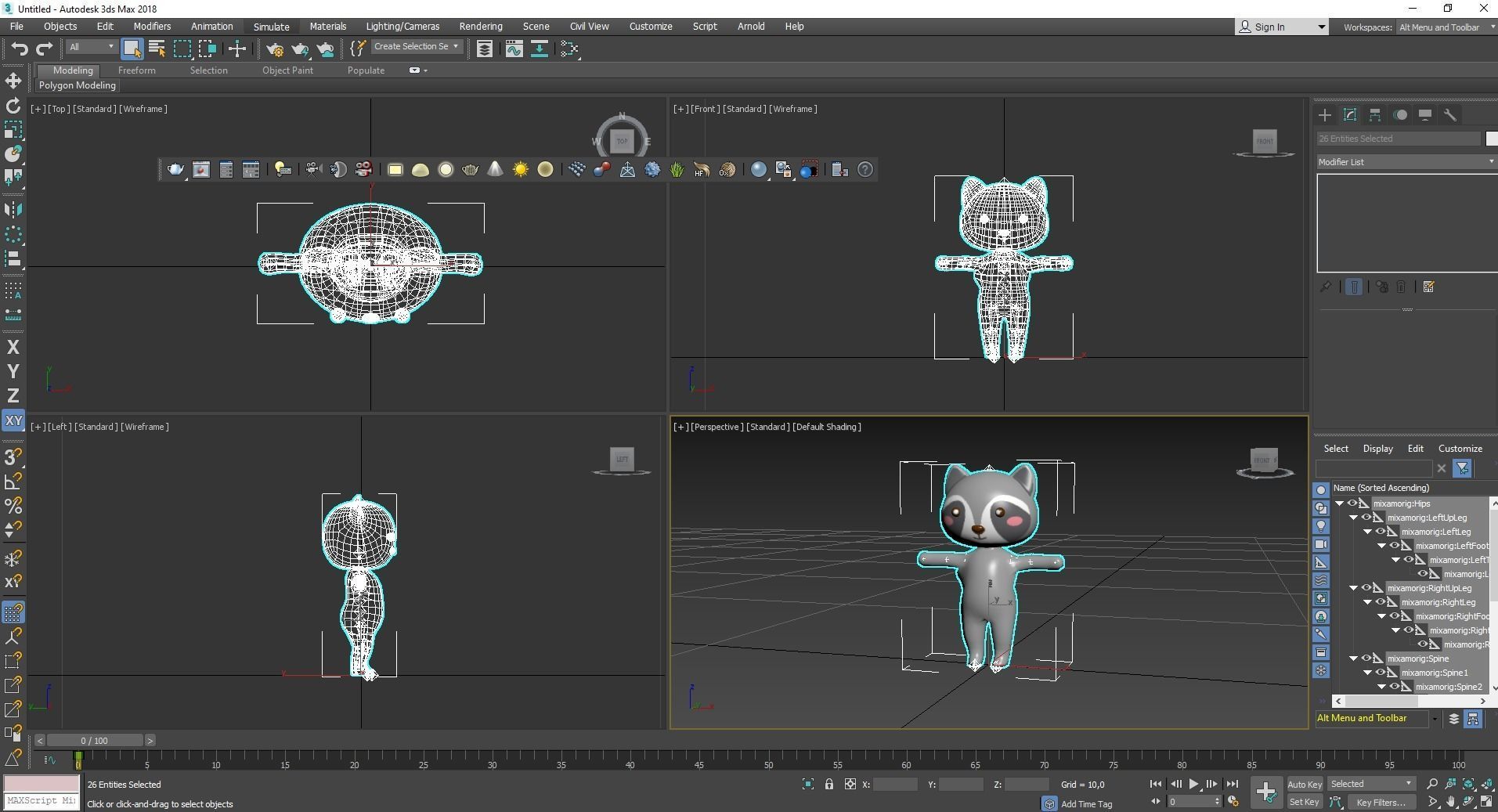Restrict transform to the Y axis
This screenshot has height=812, width=1498.
pos(13,371)
